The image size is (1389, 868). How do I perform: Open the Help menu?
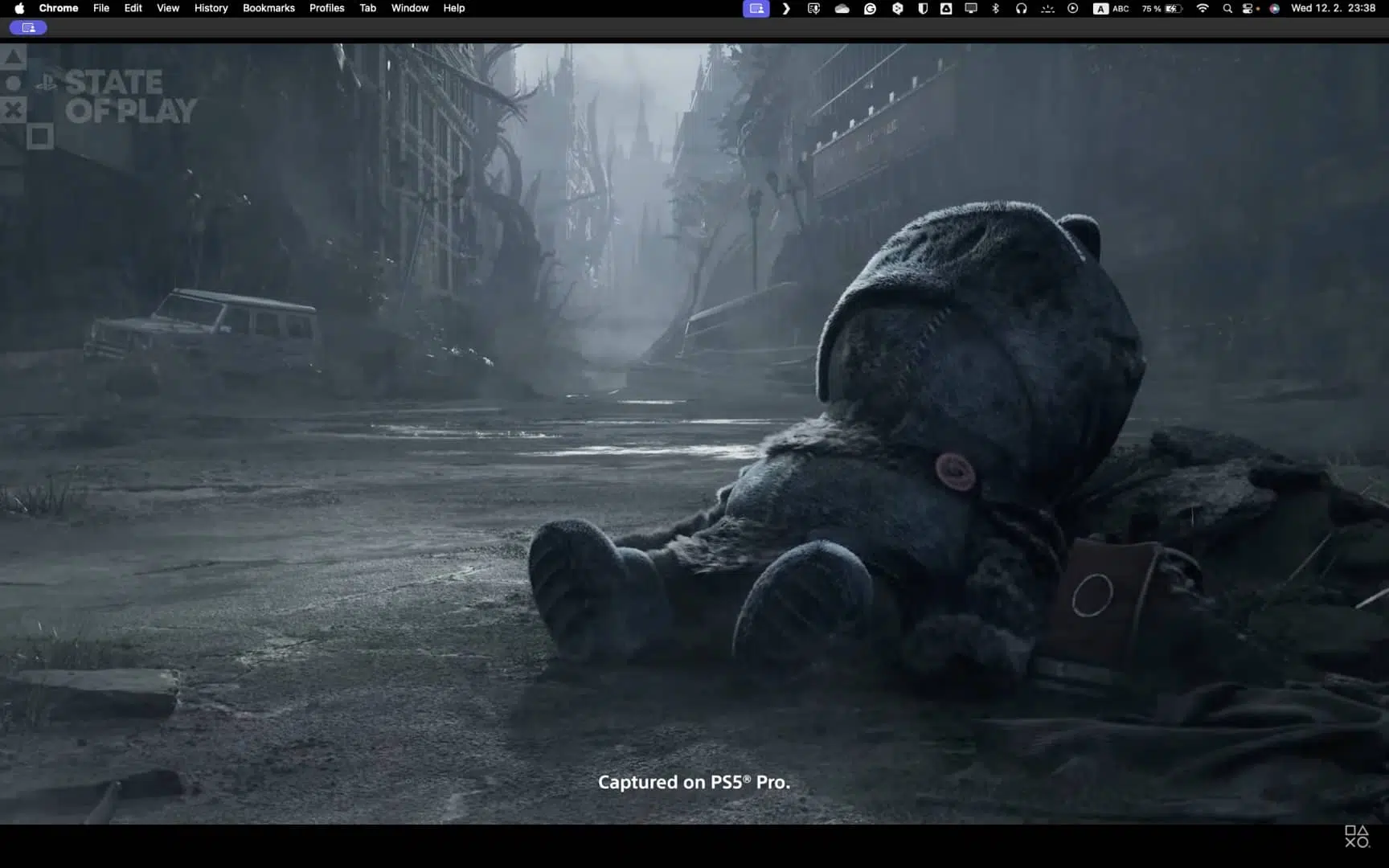454,8
